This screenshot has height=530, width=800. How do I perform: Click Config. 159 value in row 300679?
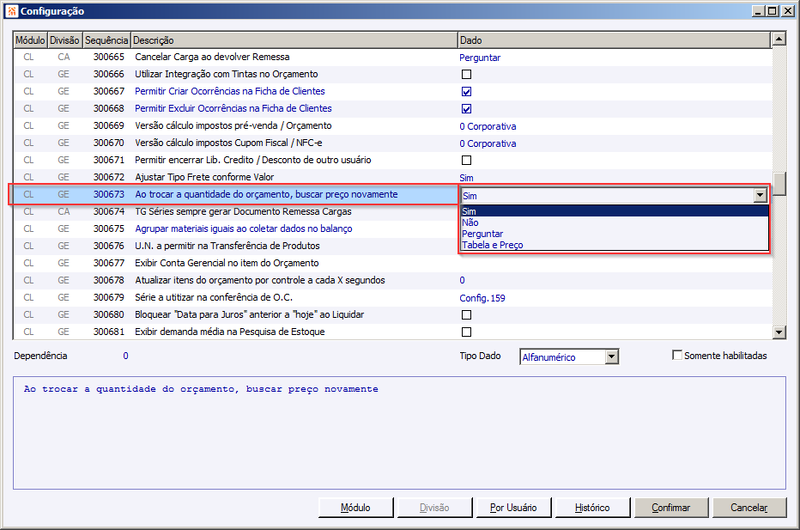(482, 298)
